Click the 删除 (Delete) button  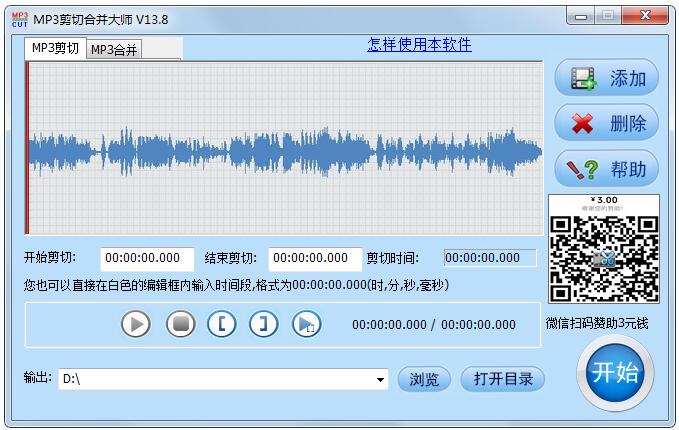[606, 124]
